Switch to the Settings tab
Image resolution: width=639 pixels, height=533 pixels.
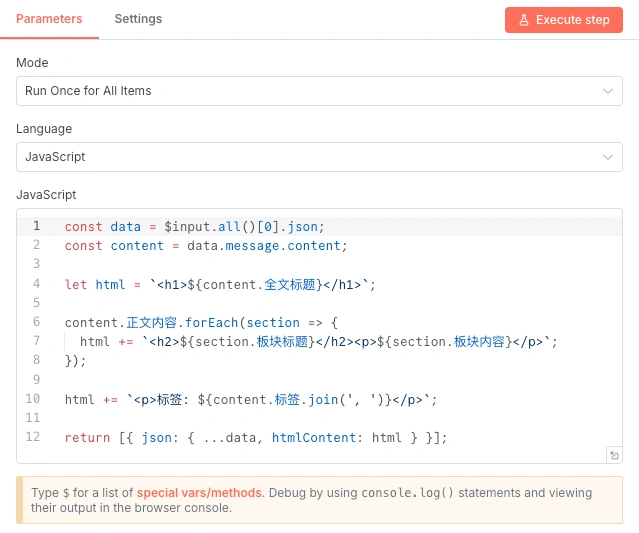138,19
